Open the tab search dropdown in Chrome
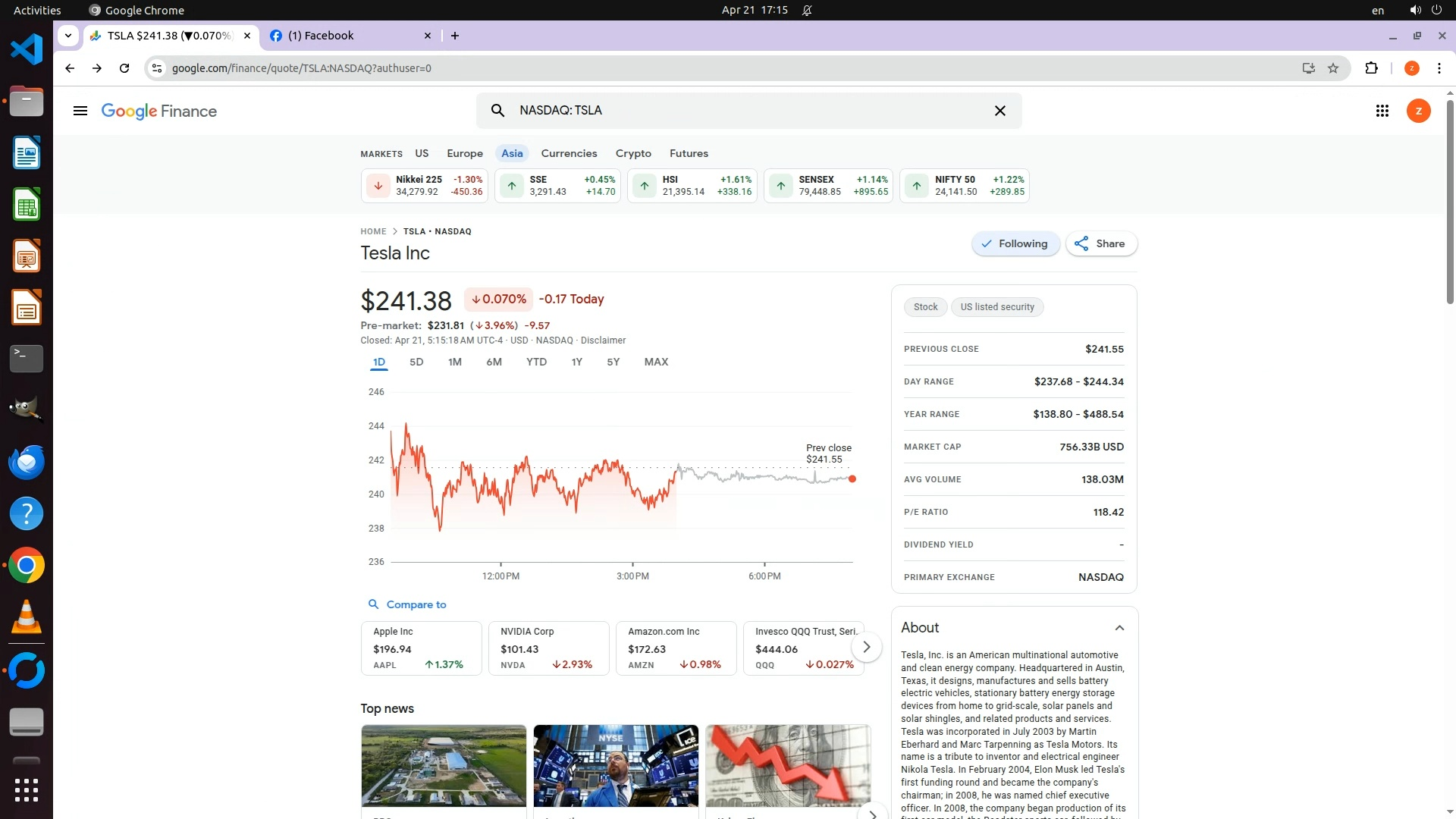This screenshot has height=819, width=1456. (68, 36)
